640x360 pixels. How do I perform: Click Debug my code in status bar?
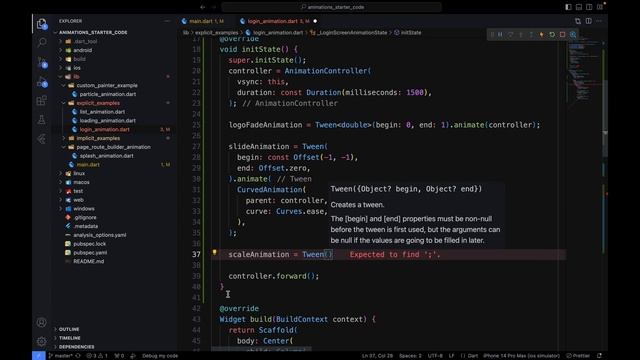(160, 356)
